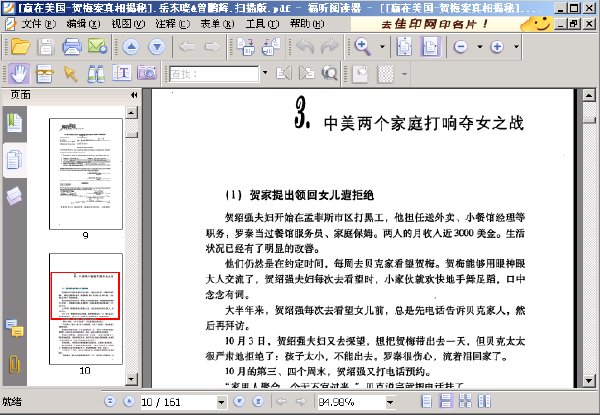Select the Snapshot camera tool
The height and width of the screenshot is (415, 600).
(x=147, y=72)
